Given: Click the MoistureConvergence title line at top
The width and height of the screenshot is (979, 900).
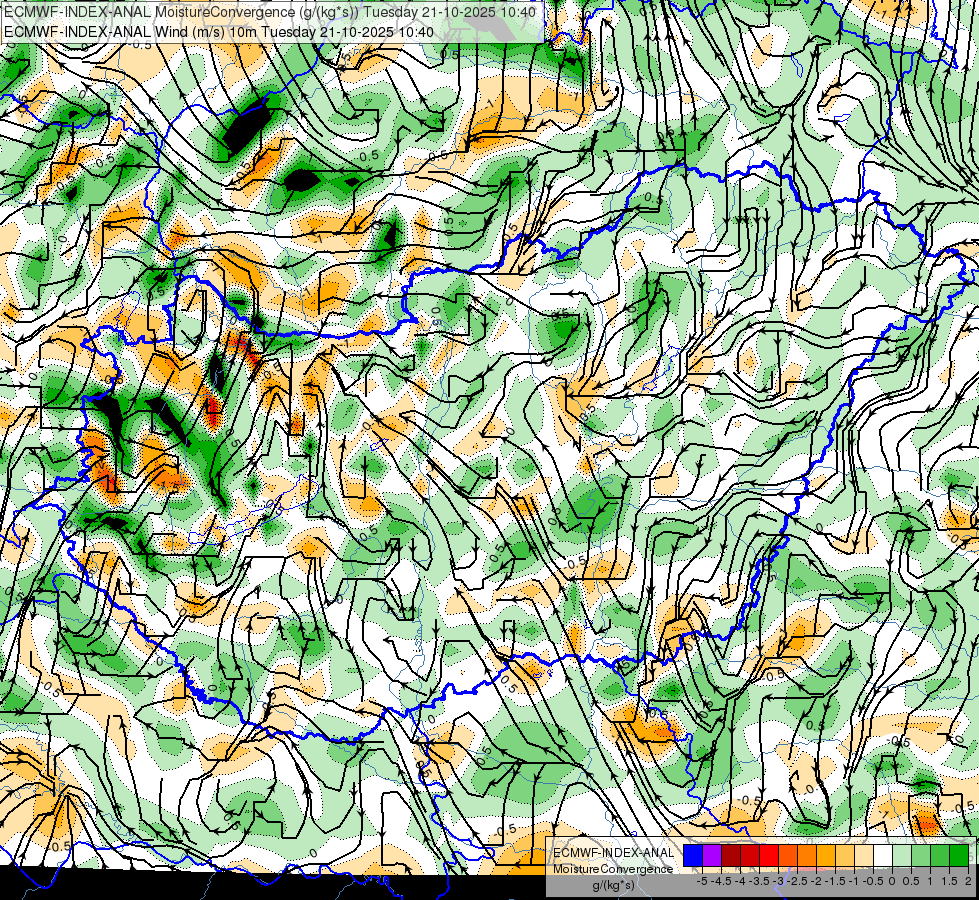Looking at the screenshot, I should [270, 12].
